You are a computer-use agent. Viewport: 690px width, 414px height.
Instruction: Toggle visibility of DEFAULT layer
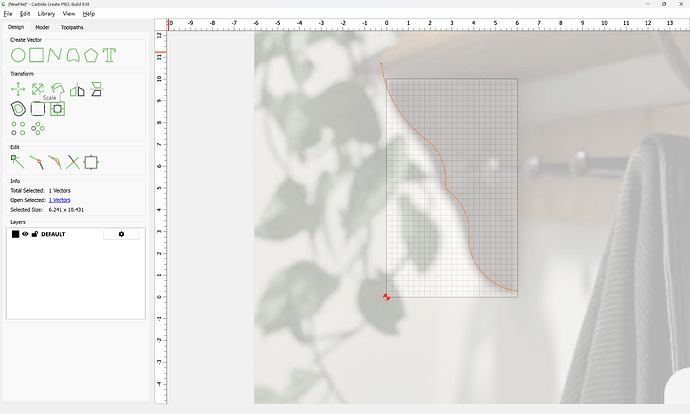pos(26,234)
